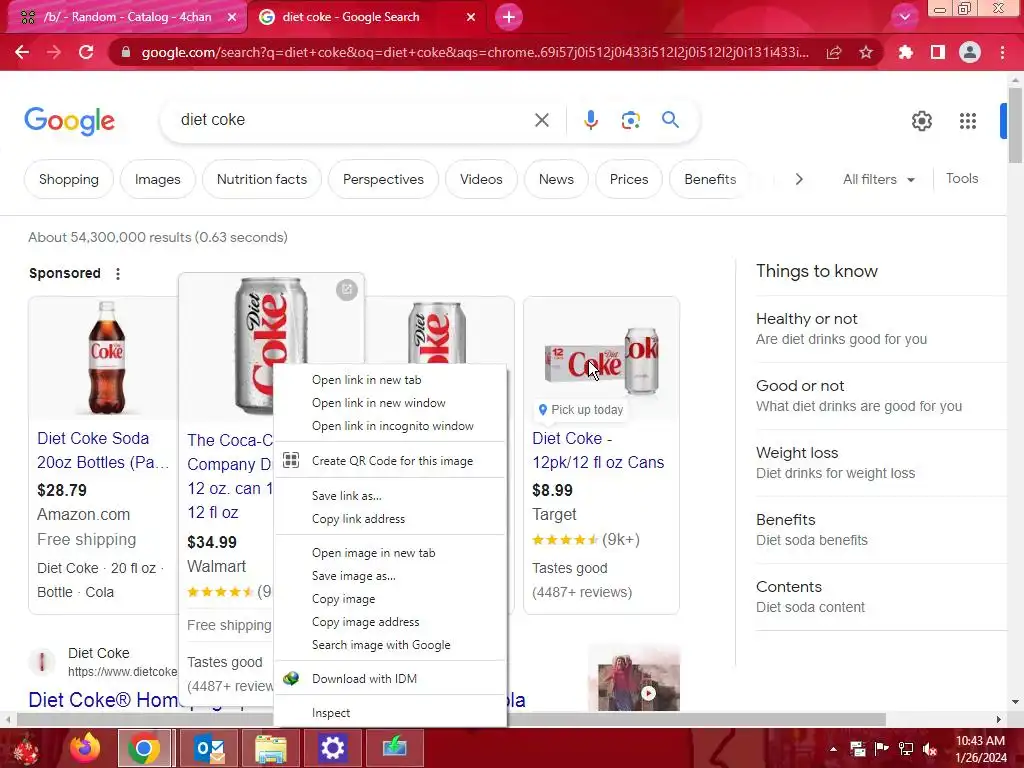Open Outlook from the taskbar

coord(210,748)
